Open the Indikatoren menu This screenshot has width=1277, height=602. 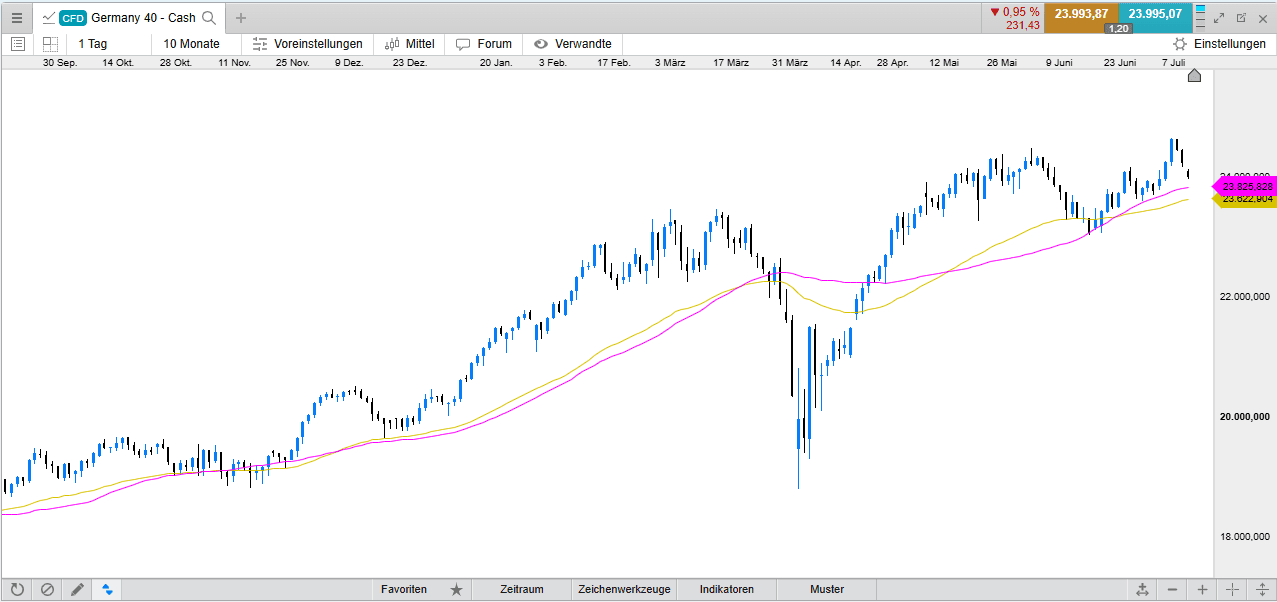pyautogui.click(x=726, y=589)
